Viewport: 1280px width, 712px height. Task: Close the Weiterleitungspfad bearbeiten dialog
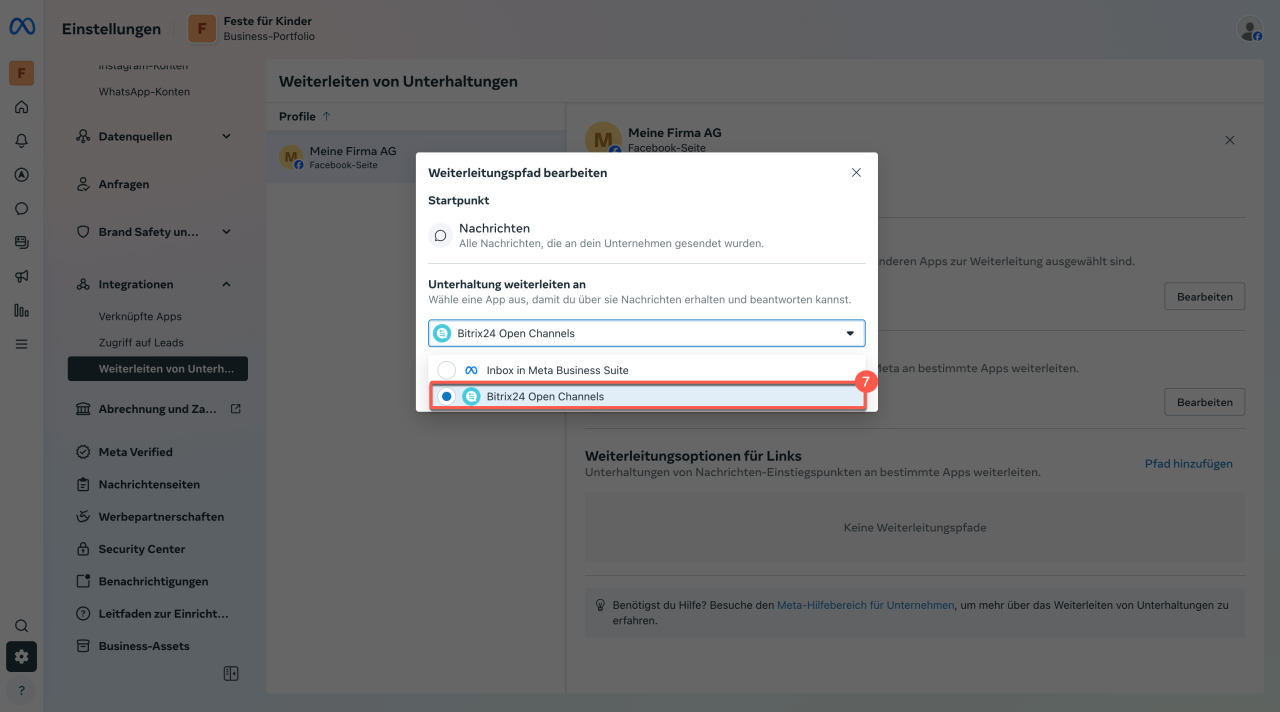point(856,172)
